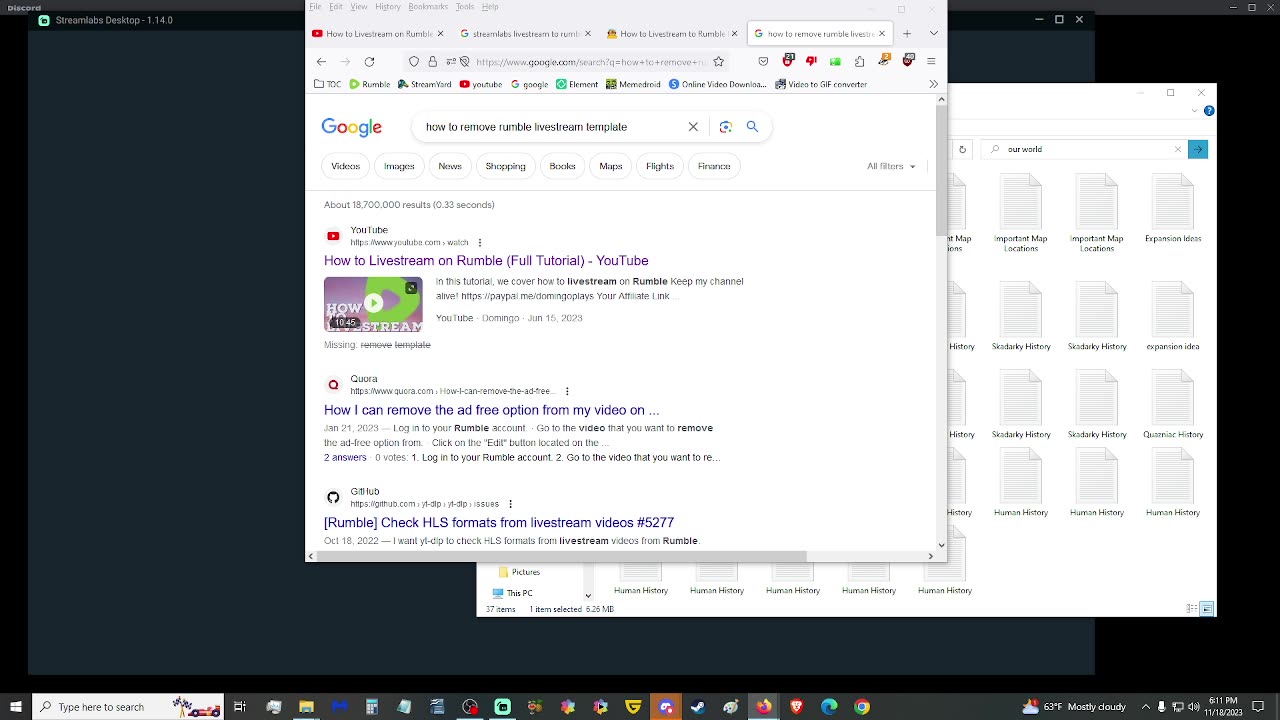
Task: Open the tracking protection shield icon
Action: 414,62
